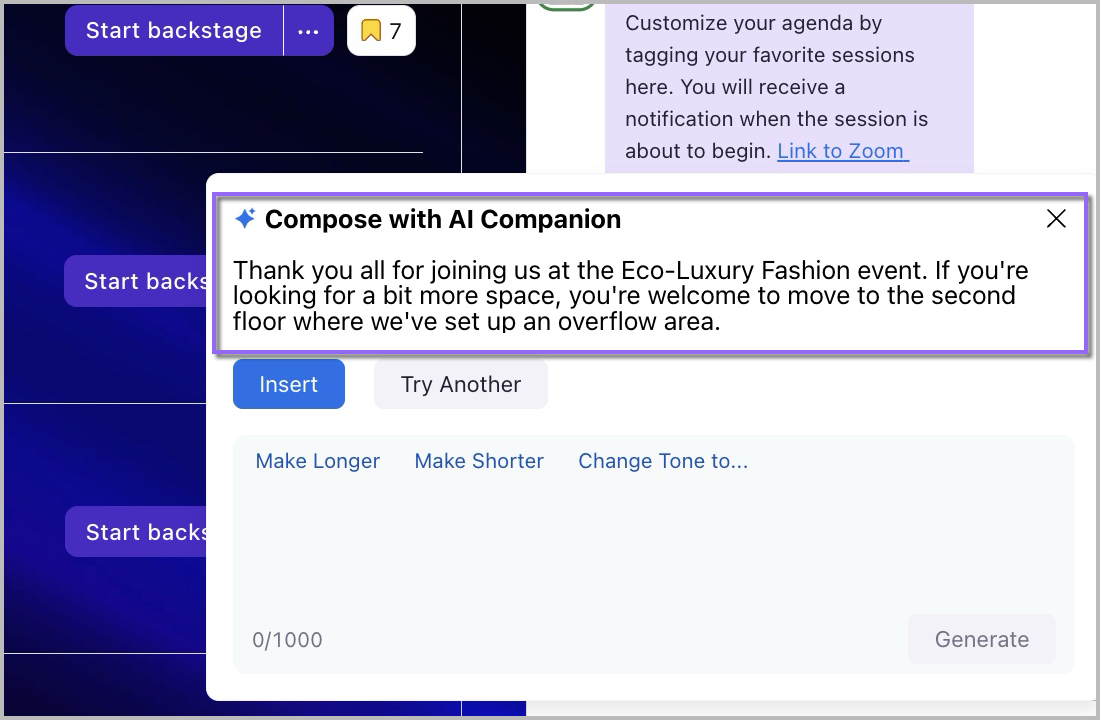
Task: Expand the Change Tone to... options
Action: 663,461
